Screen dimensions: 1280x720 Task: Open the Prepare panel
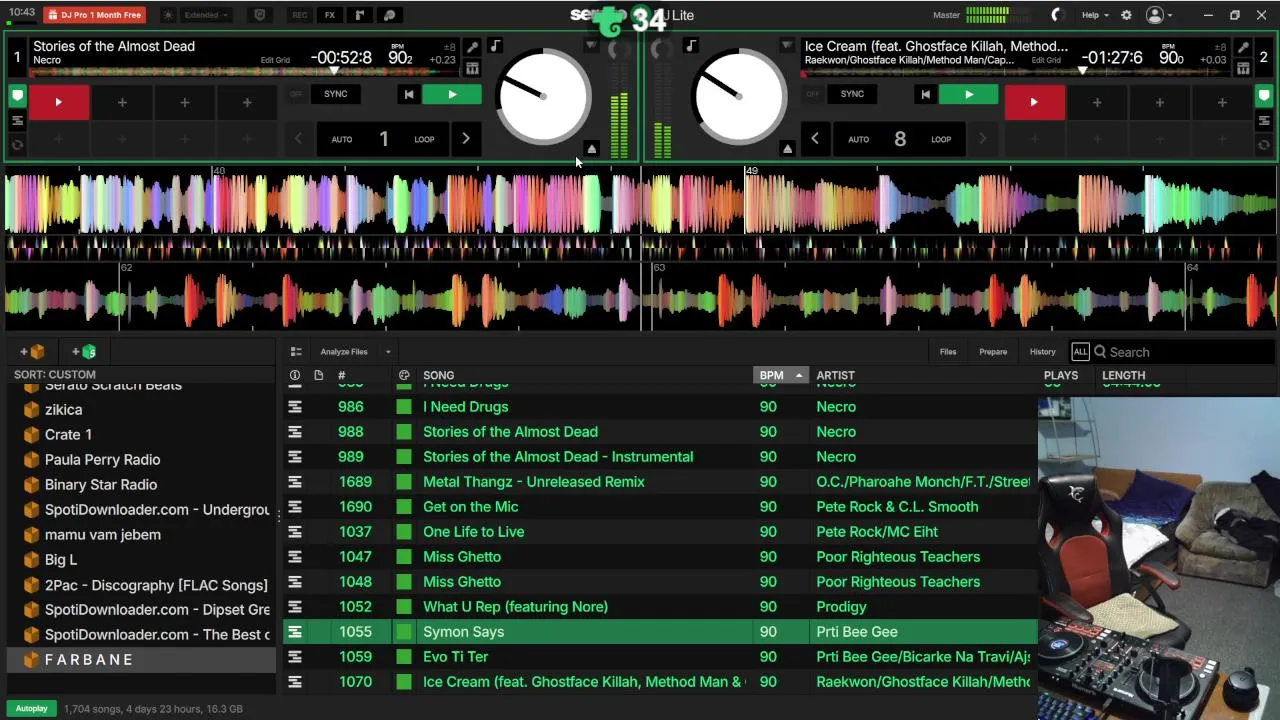(x=993, y=352)
